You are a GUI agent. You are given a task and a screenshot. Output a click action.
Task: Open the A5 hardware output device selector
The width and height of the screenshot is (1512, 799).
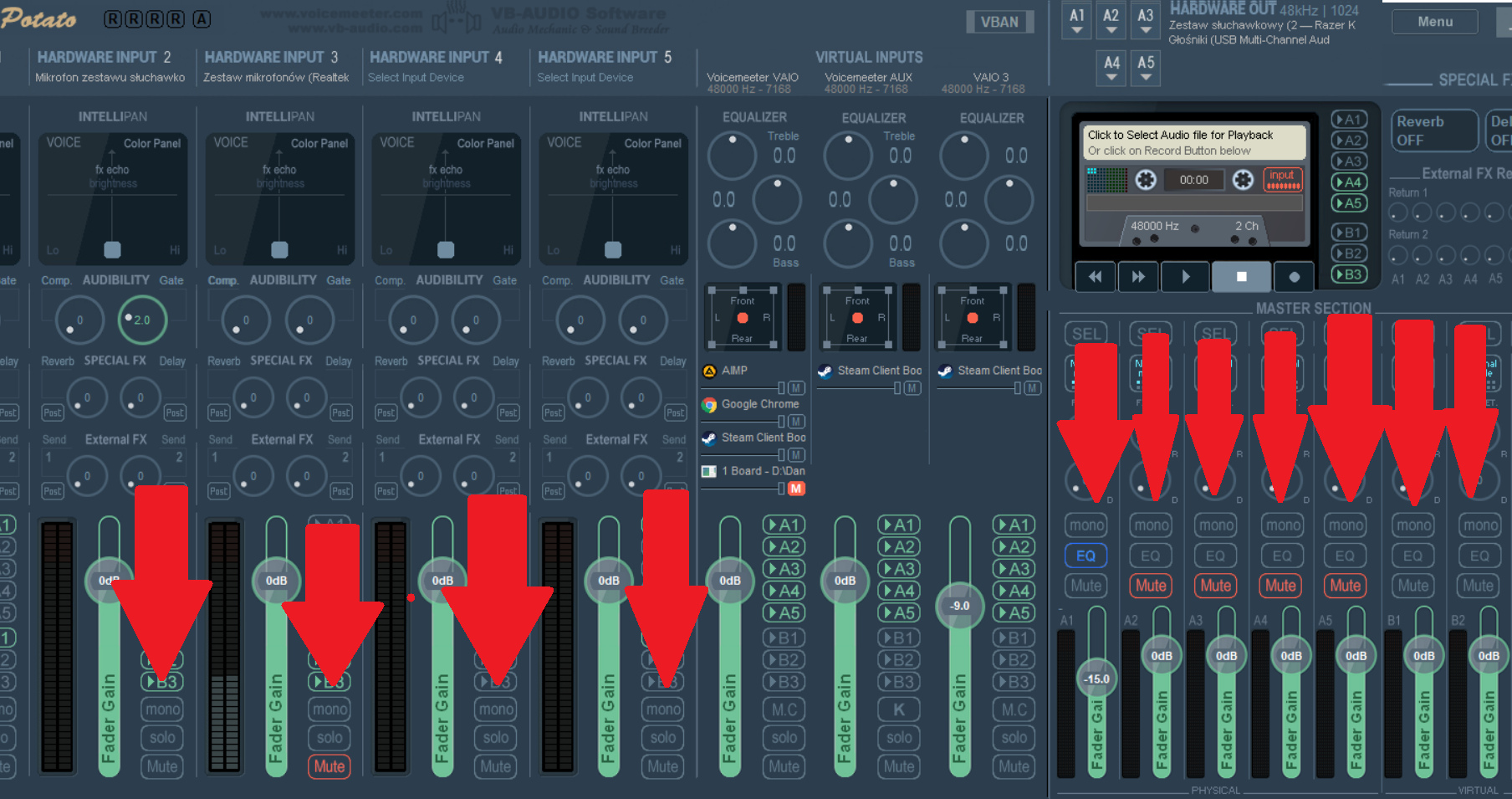(1146, 68)
